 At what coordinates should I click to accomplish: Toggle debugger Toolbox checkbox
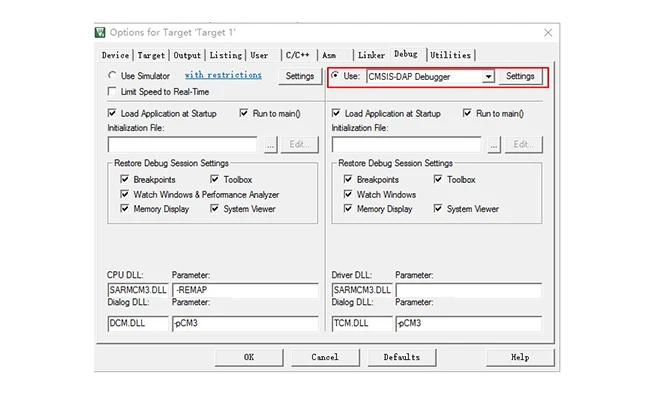pyautogui.click(x=437, y=179)
